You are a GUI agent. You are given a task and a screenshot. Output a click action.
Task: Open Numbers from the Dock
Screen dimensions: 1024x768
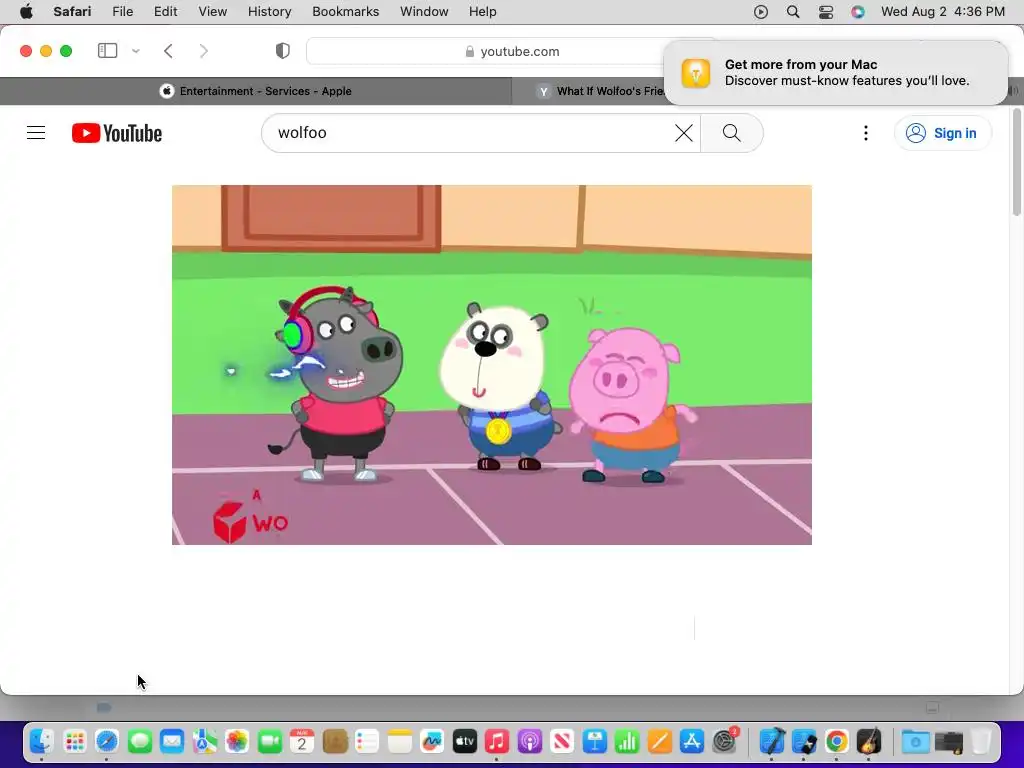(627, 741)
